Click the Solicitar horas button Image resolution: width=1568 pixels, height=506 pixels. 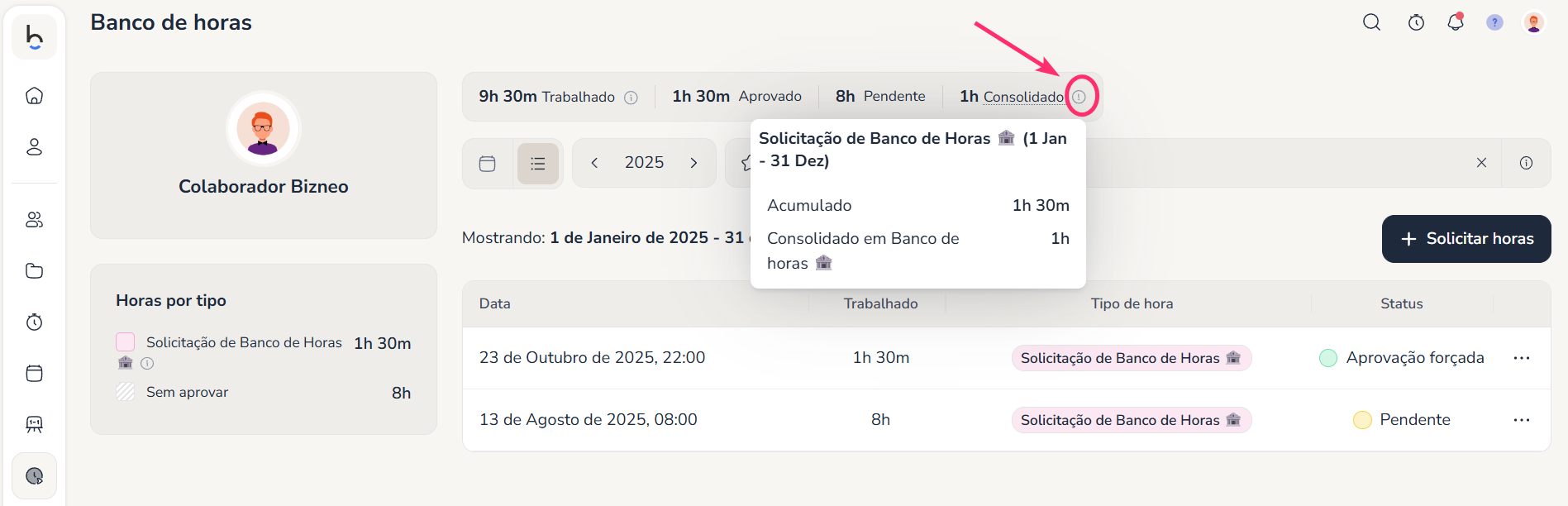(1466, 239)
